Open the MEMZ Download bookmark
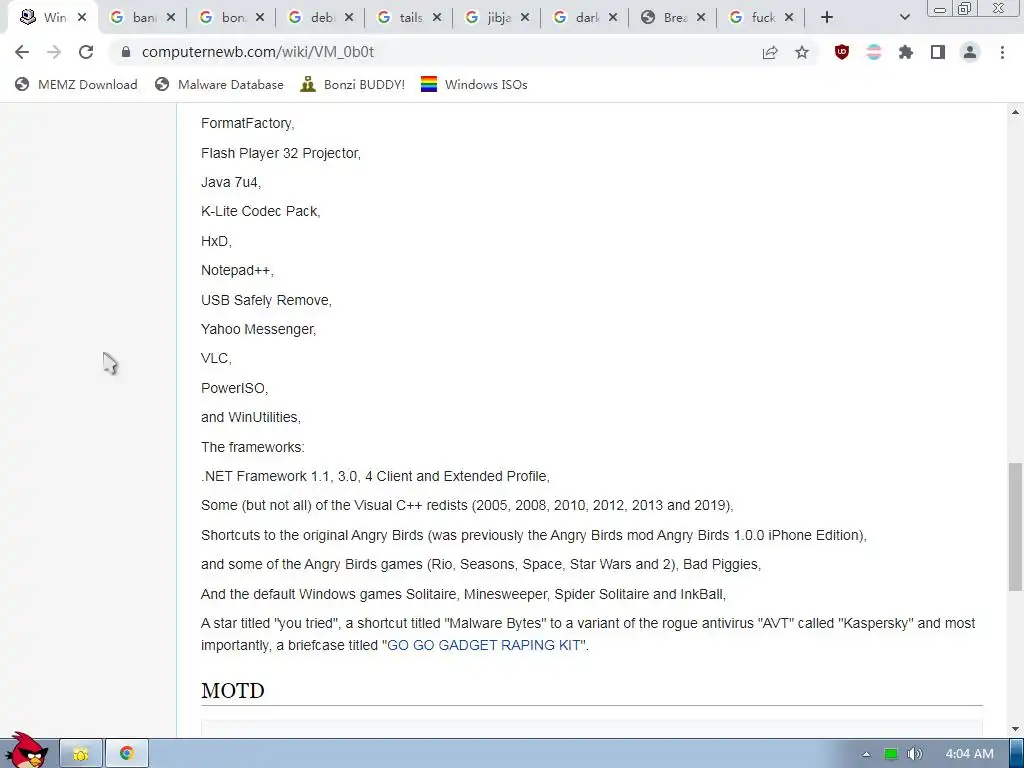 click(76, 84)
